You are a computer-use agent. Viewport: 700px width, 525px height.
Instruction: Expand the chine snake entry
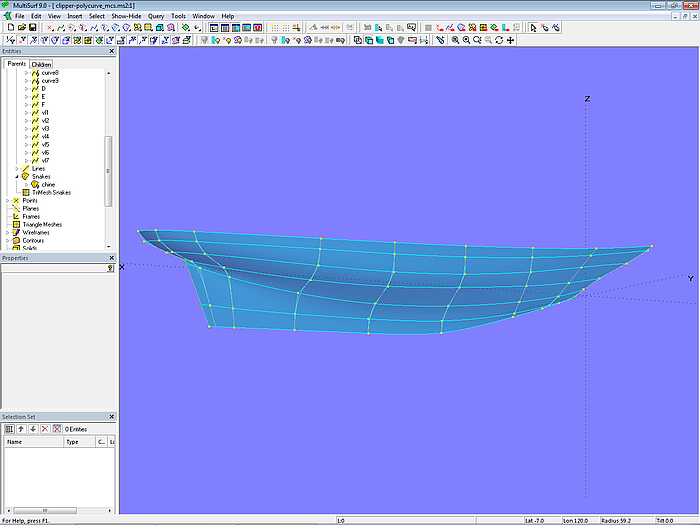[26, 184]
